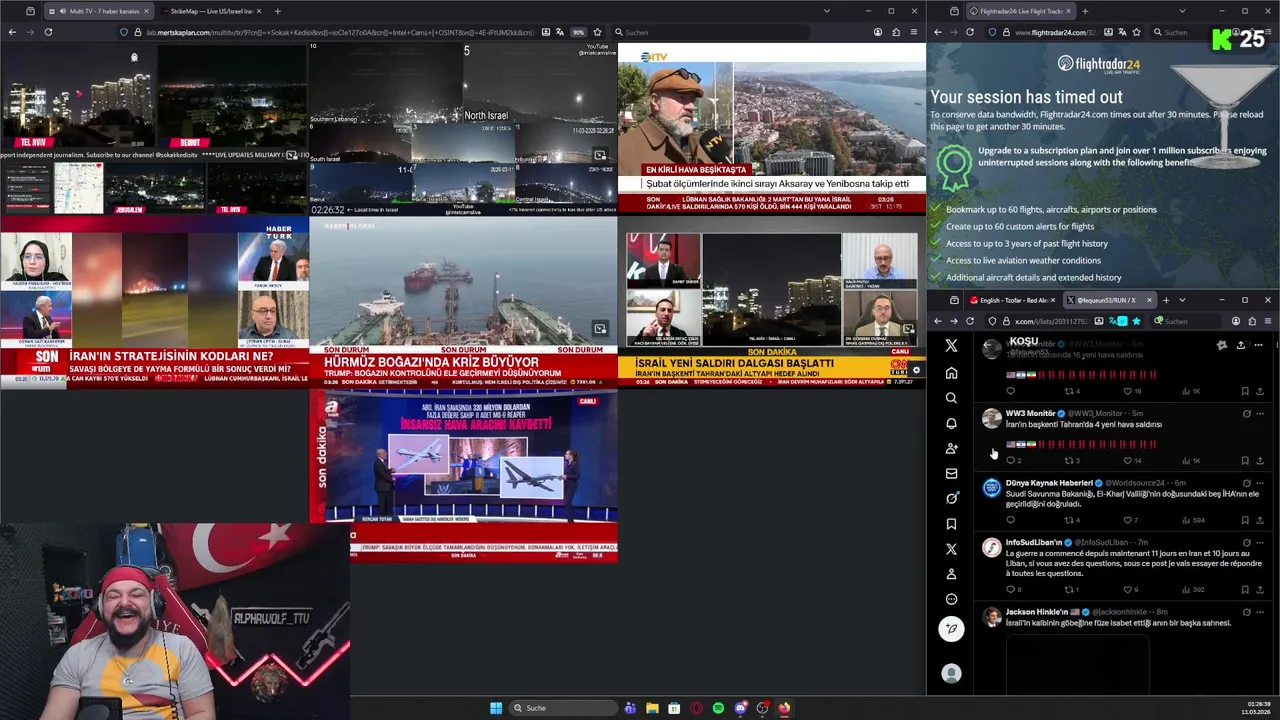
Task: Open new tab in Multi TV window
Action: click(277, 11)
